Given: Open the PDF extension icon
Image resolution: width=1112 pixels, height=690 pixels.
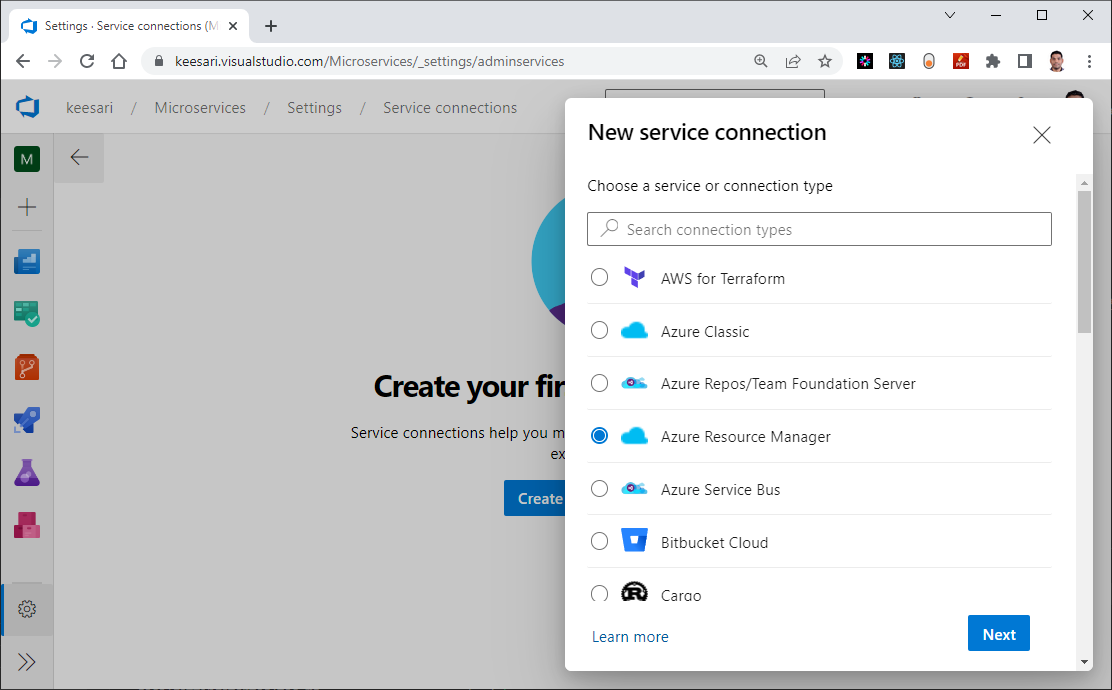Looking at the screenshot, I should (961, 61).
